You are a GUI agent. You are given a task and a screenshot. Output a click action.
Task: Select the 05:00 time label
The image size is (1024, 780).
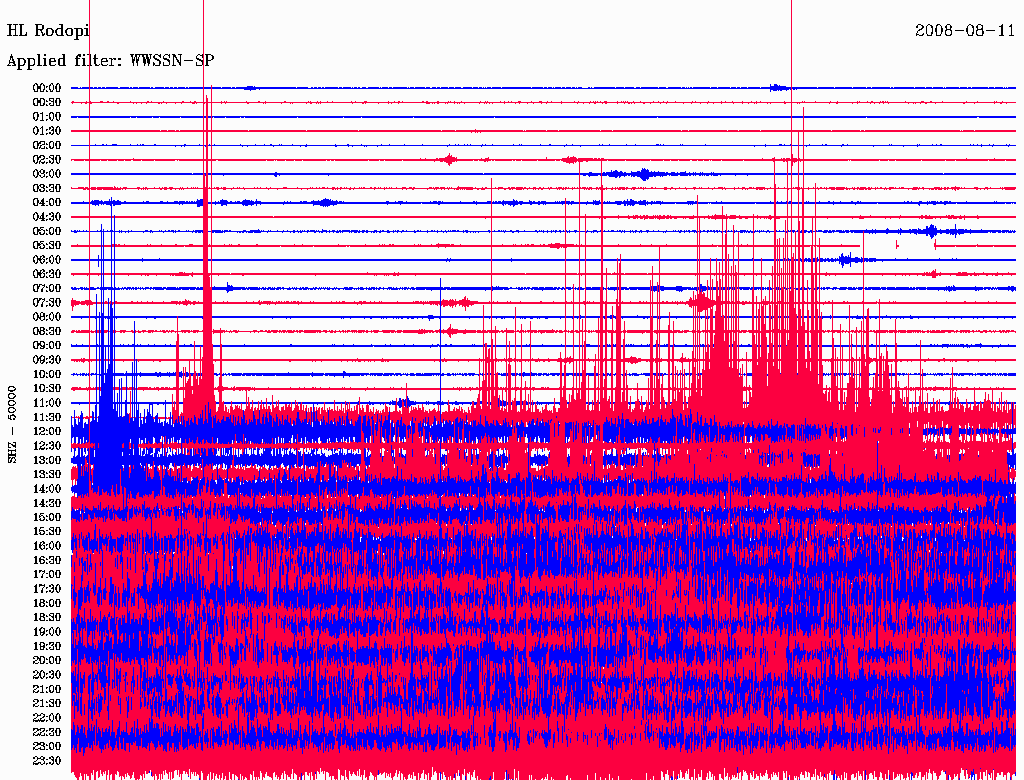pos(47,231)
